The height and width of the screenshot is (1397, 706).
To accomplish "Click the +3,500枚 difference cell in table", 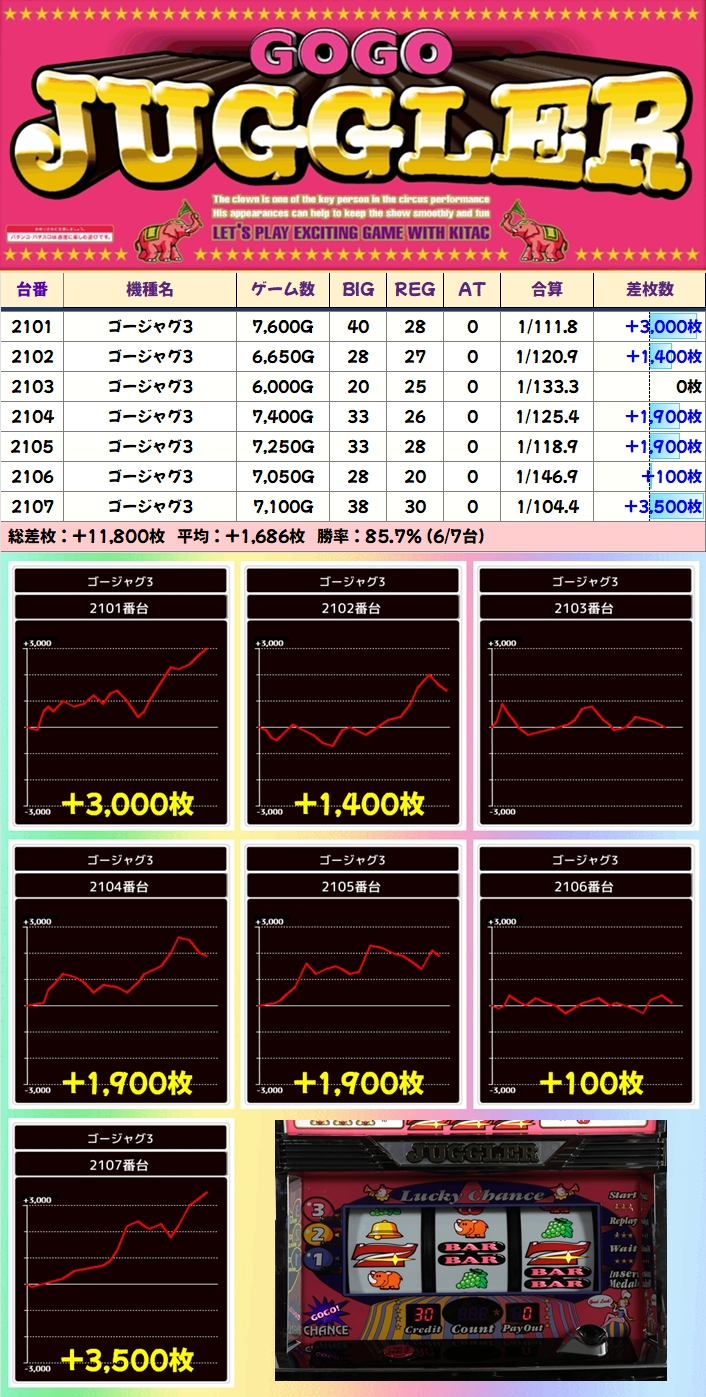I will (x=650, y=507).
